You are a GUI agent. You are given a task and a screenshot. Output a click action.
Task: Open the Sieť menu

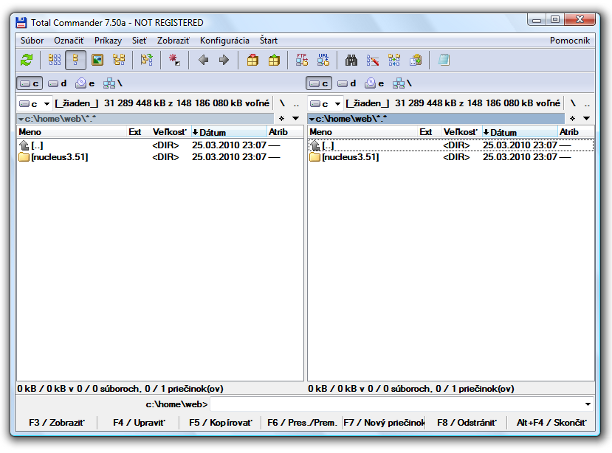coord(139,41)
